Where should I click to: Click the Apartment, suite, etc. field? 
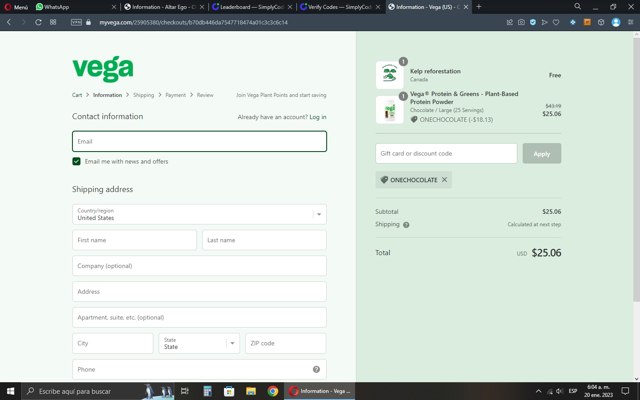click(199, 317)
